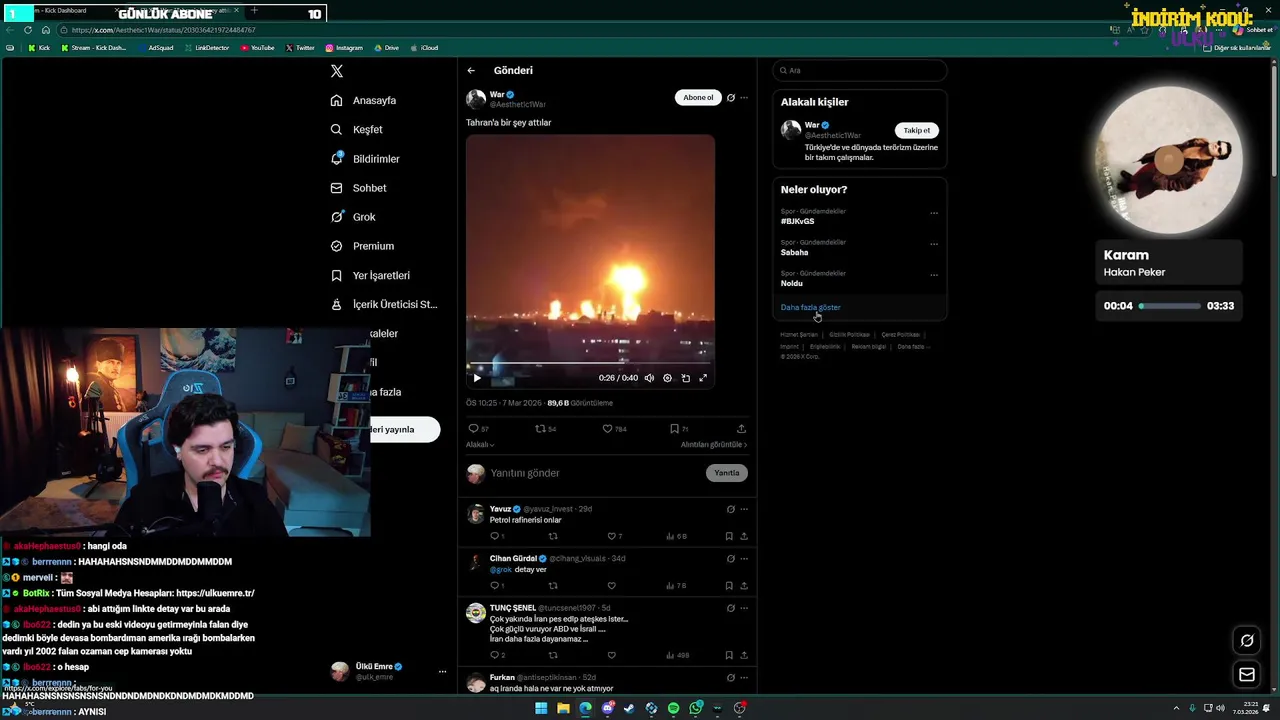Subscribe with the Abone ol button
This screenshot has width=1280, height=720.
click(698, 97)
